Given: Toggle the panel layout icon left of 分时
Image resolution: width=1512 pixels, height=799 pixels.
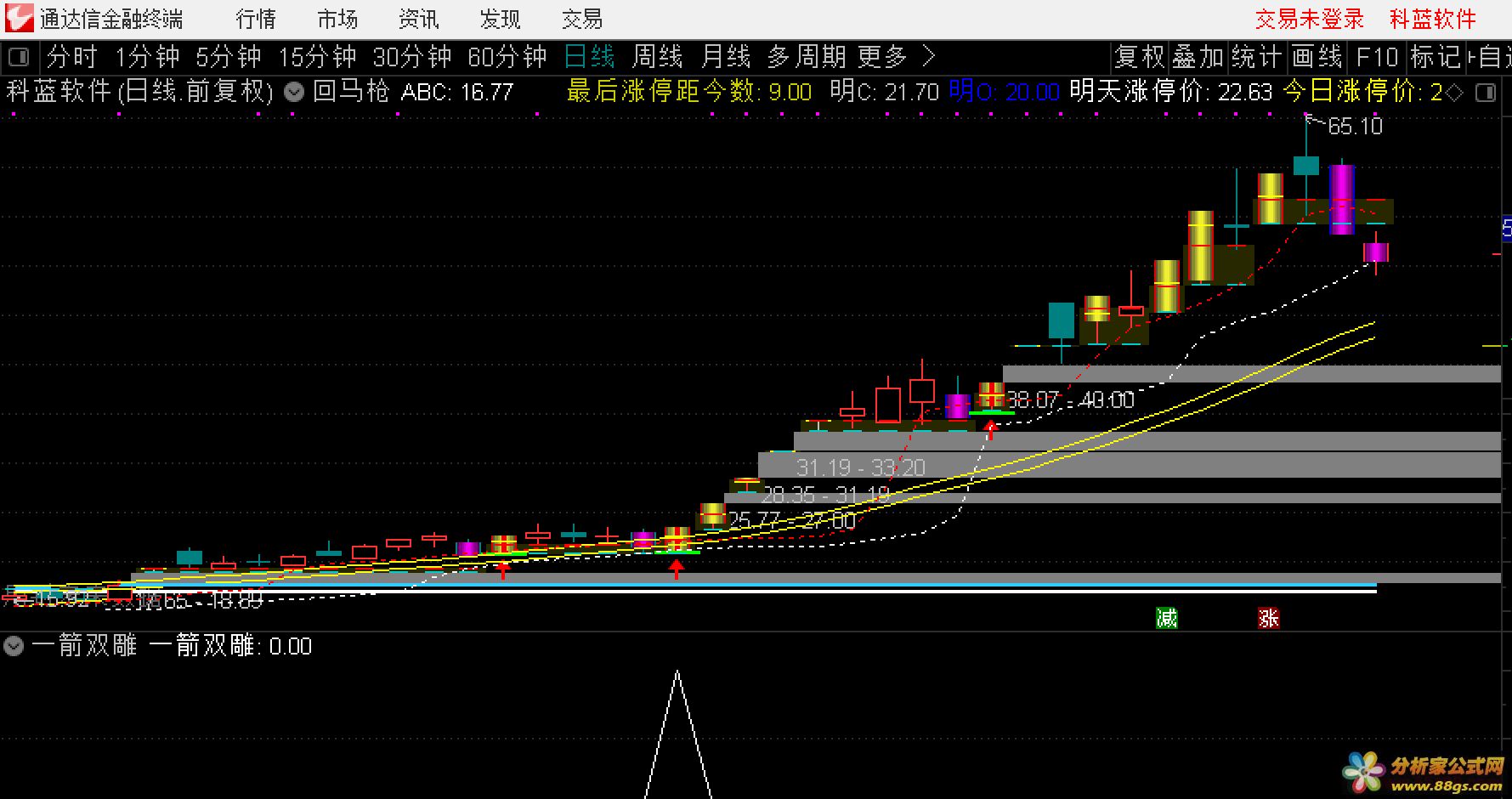Looking at the screenshot, I should [19, 58].
